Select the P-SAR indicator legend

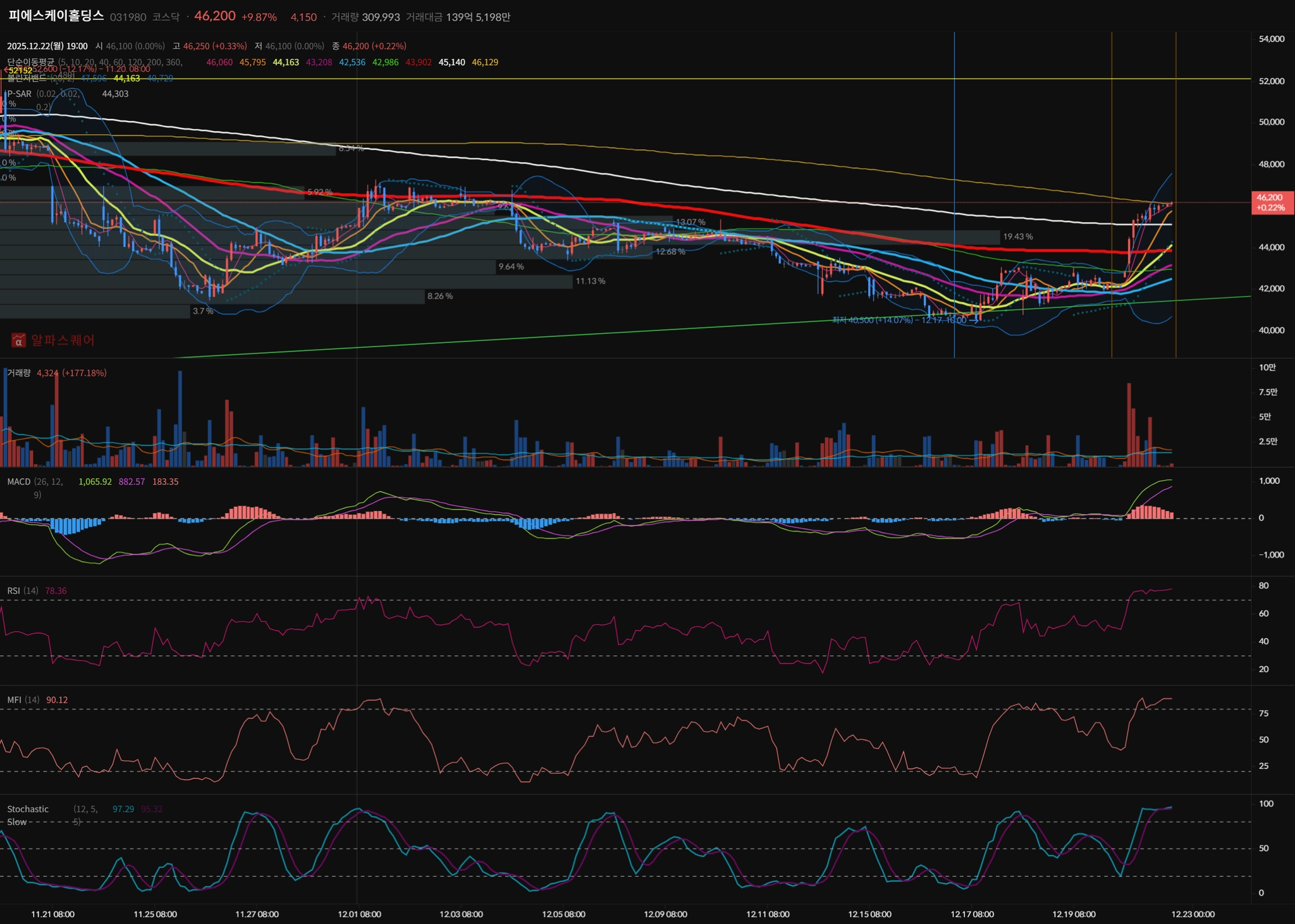click(x=19, y=94)
